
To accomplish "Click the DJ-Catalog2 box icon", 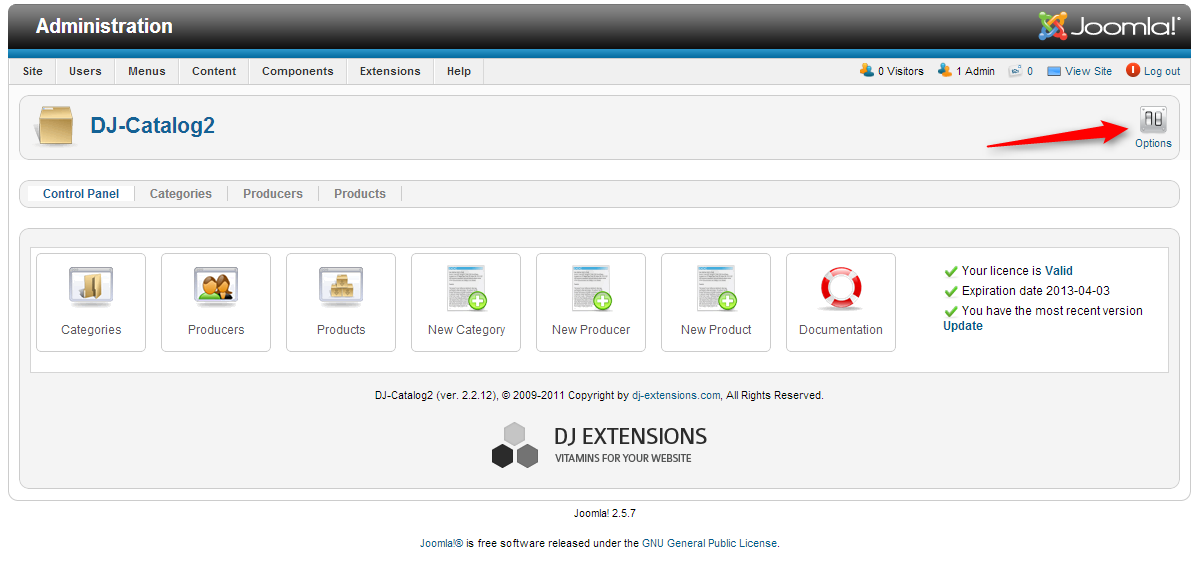I will point(54,125).
